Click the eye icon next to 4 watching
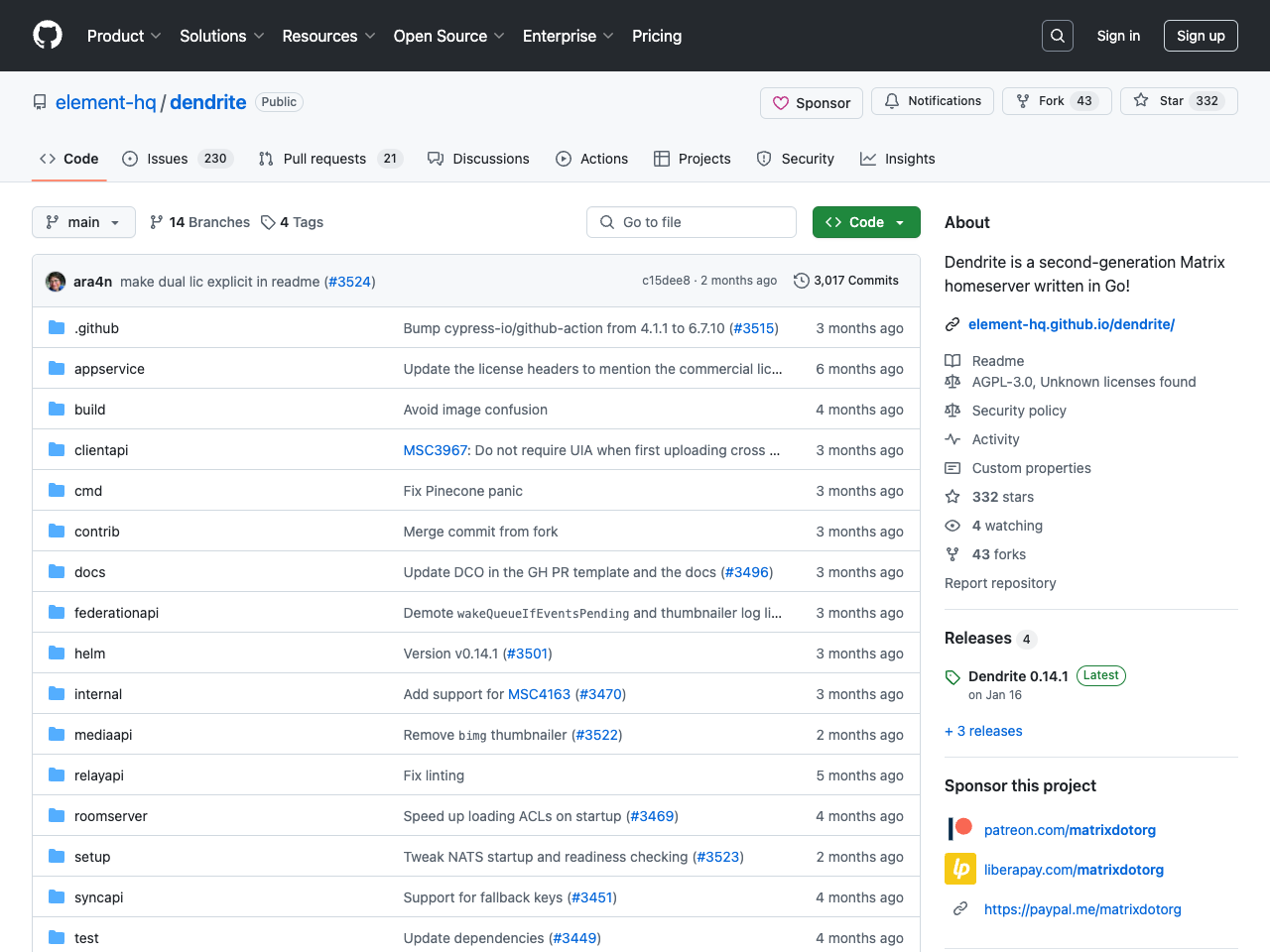The width and height of the screenshot is (1270, 952). (952, 526)
